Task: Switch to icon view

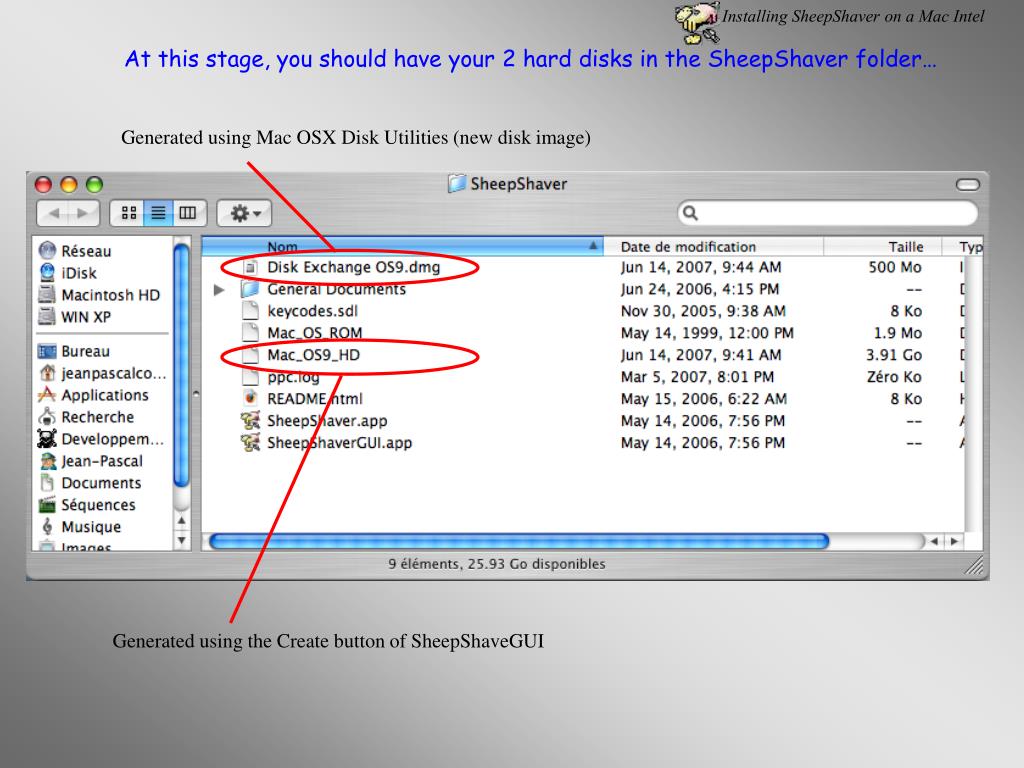Action: pyautogui.click(x=129, y=213)
